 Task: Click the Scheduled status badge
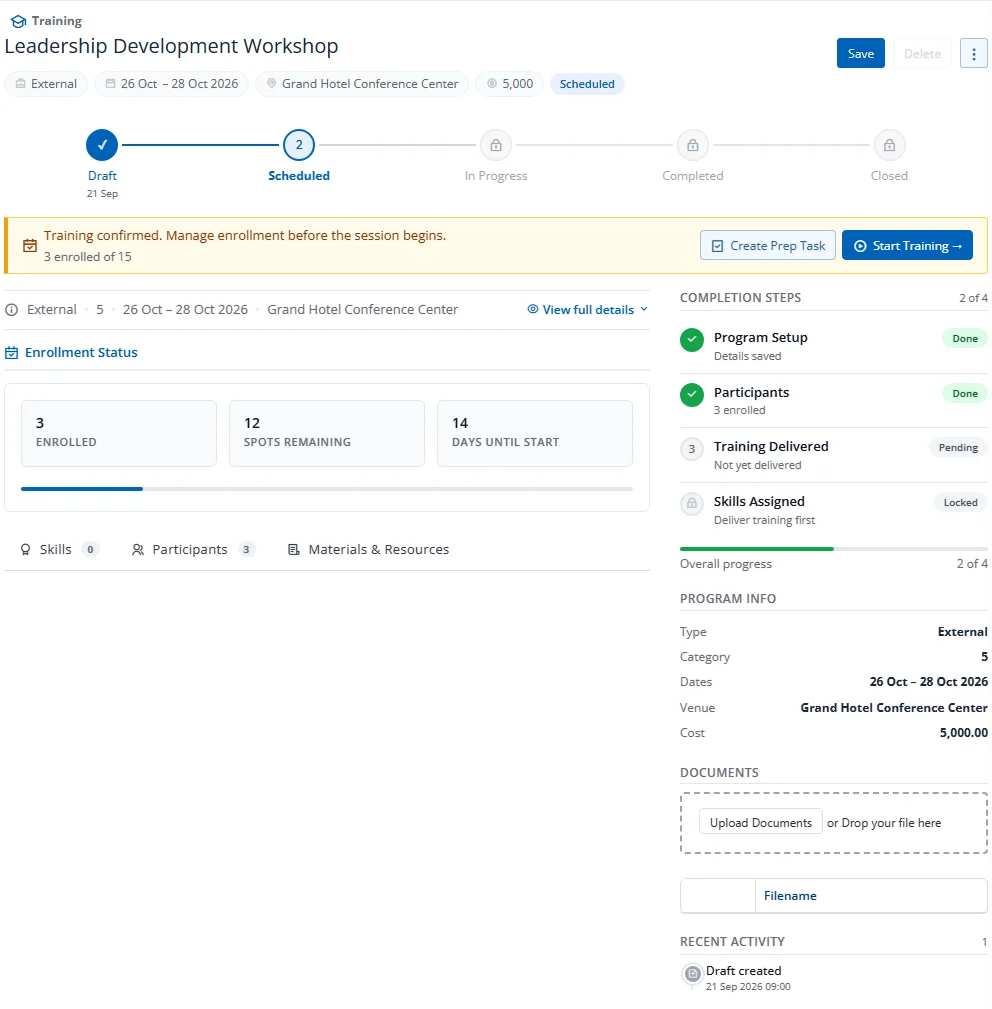[x=587, y=84]
